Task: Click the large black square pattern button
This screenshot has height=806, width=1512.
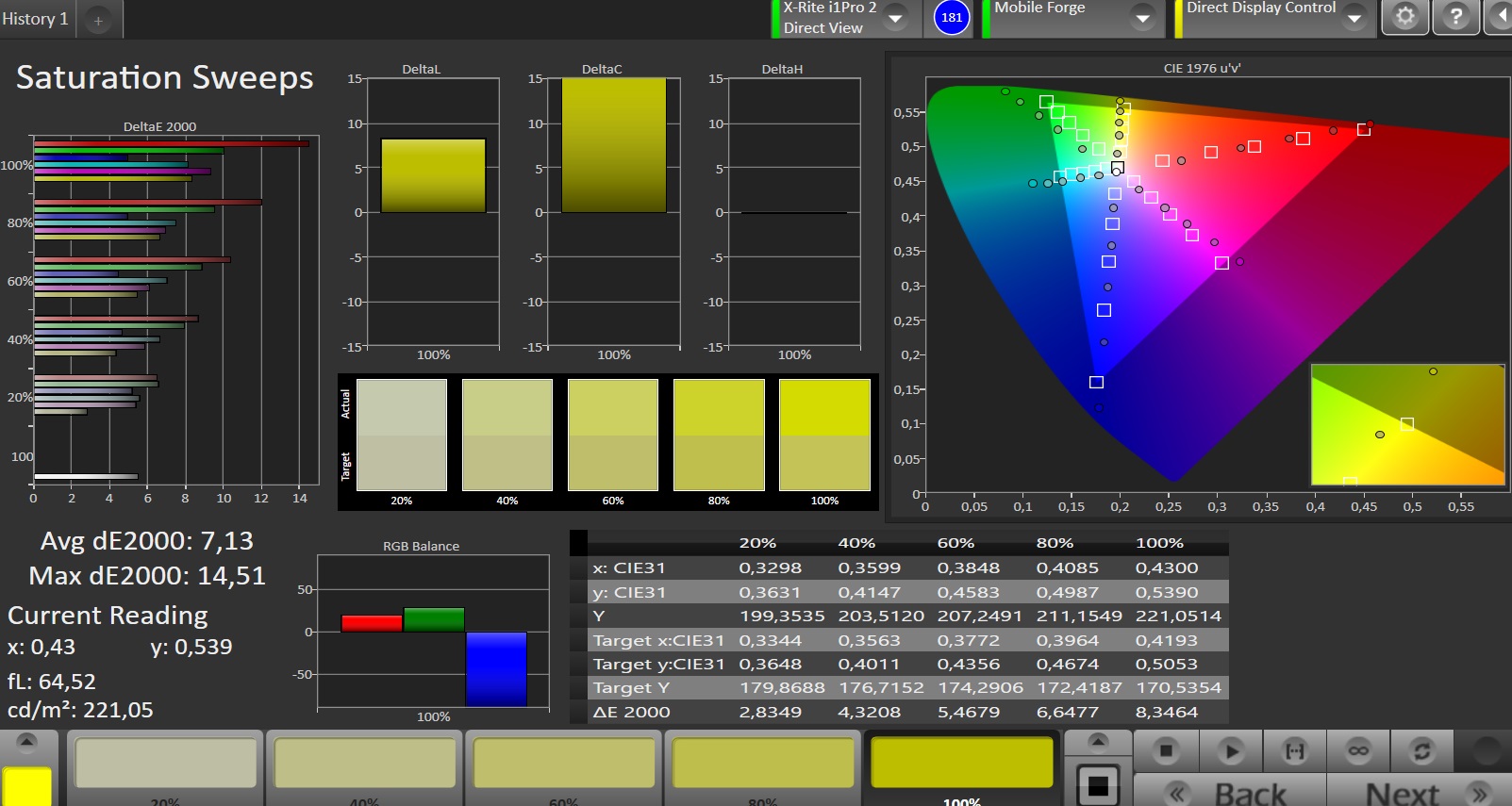Action: coord(1098,784)
